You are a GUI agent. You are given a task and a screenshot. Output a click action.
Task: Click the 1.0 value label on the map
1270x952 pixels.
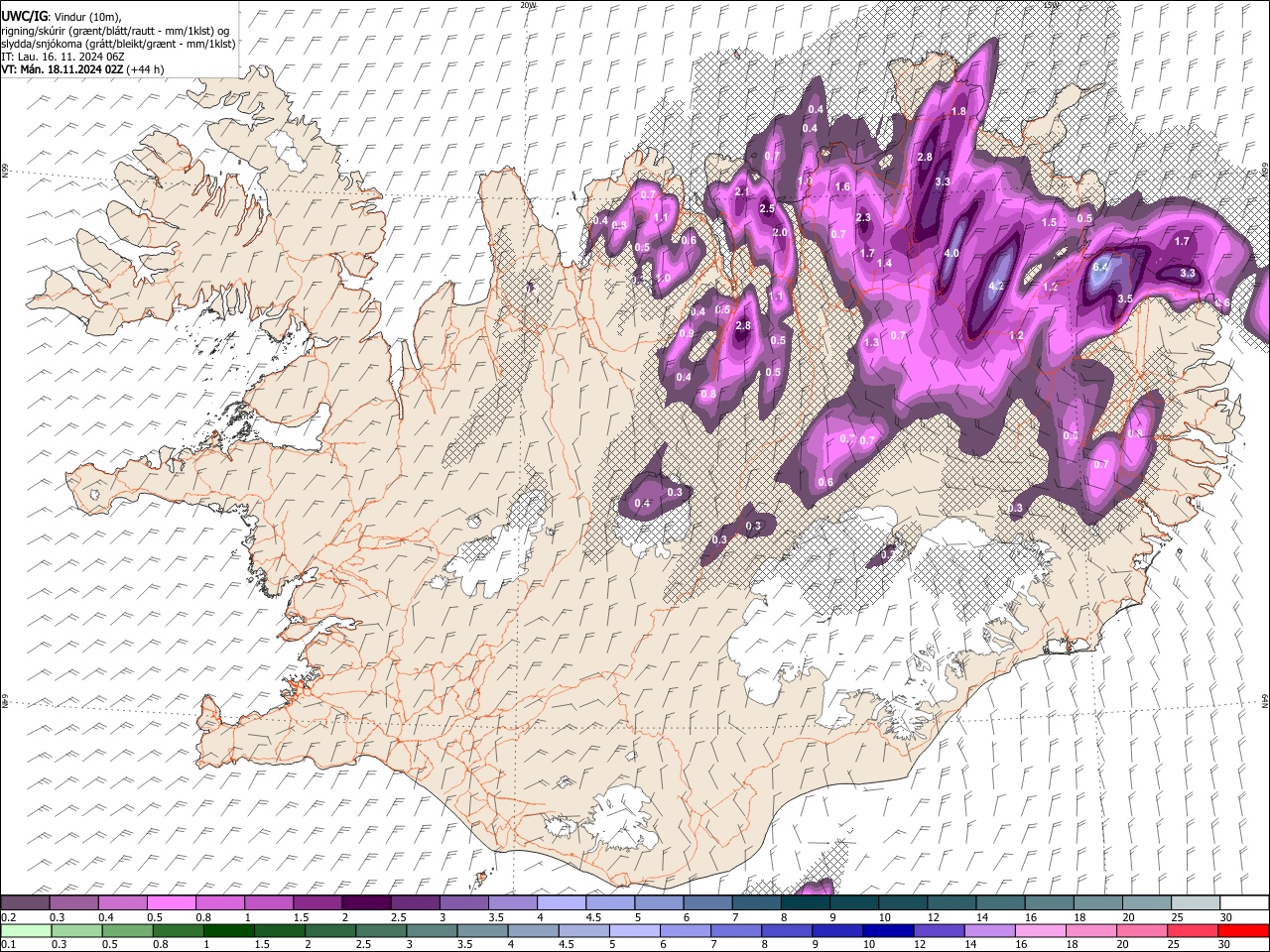tap(663, 279)
